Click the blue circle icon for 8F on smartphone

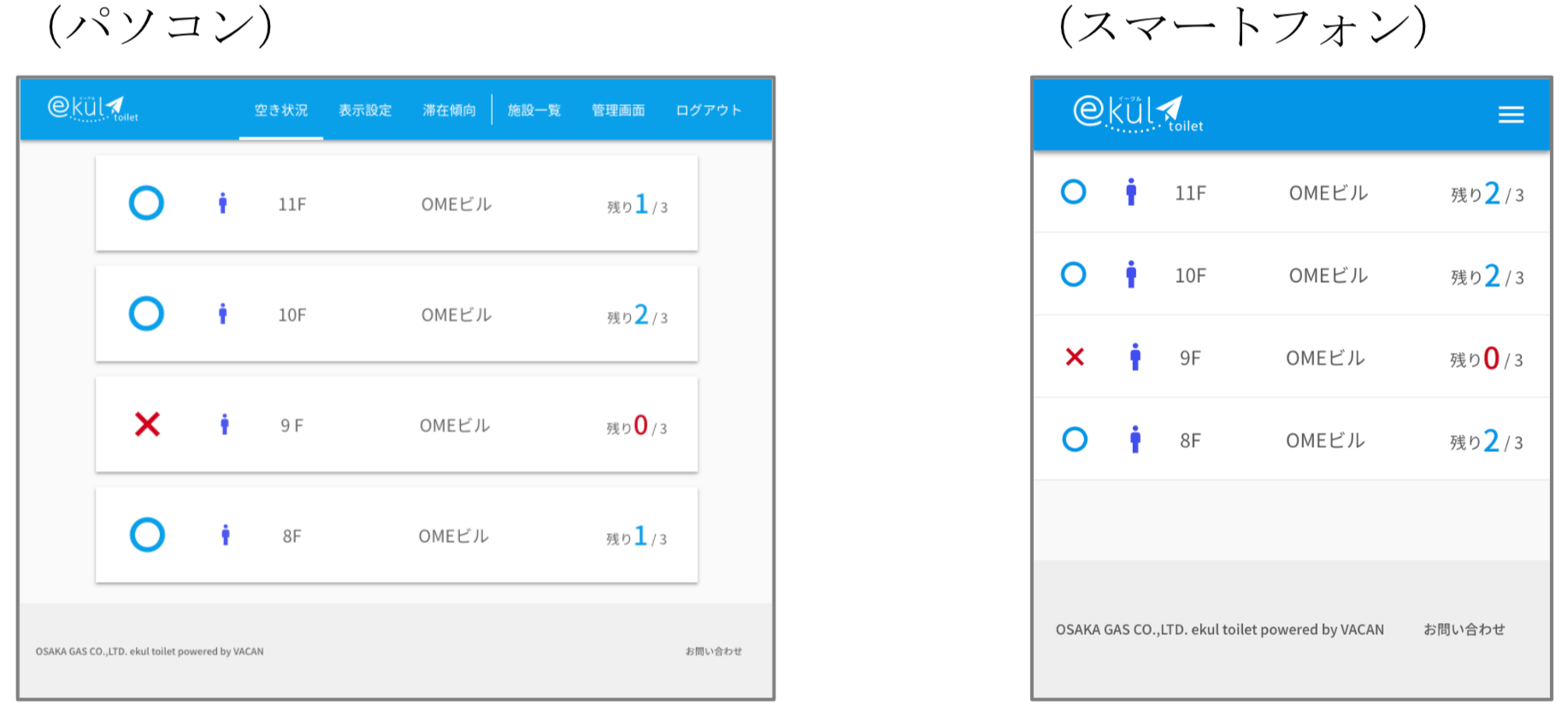click(1075, 439)
